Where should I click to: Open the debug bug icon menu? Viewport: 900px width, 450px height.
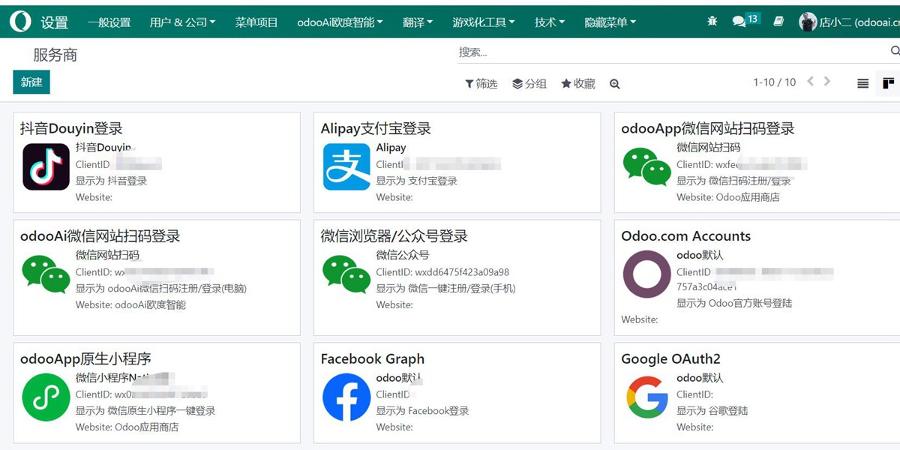[x=712, y=21]
